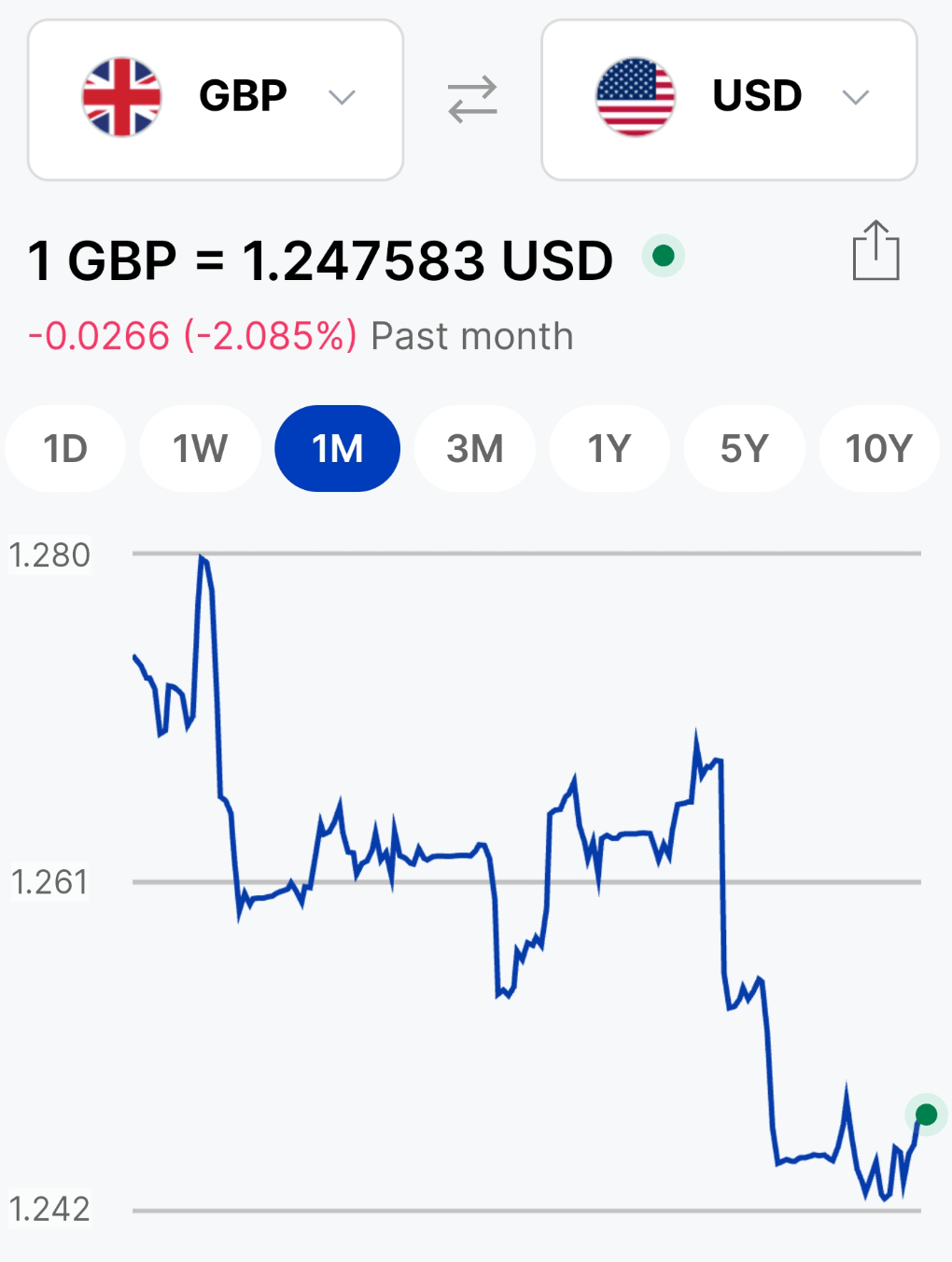The height and width of the screenshot is (1262, 952).
Task: Click the 1.261 gridline label
Action: click(x=49, y=882)
